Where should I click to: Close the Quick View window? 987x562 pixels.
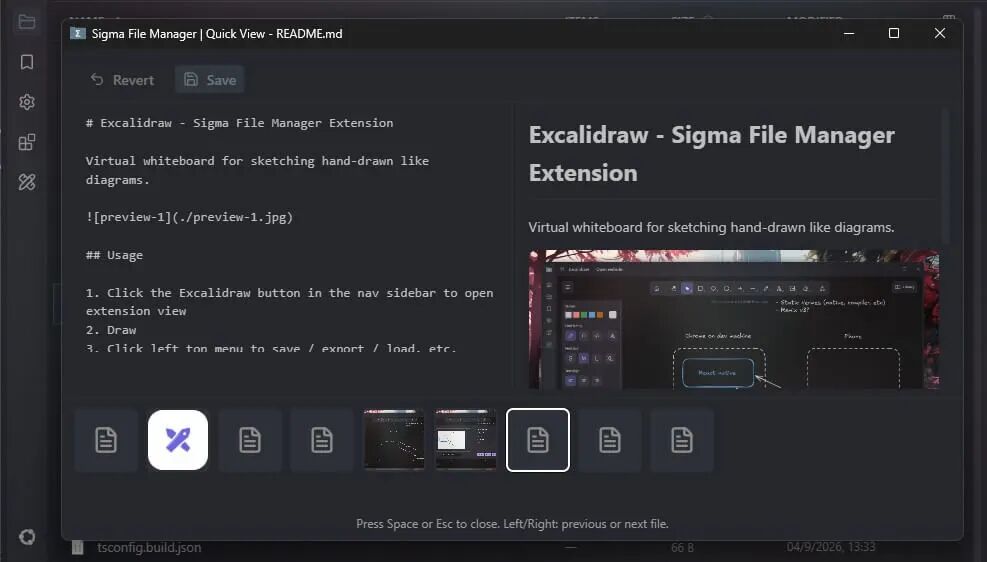(940, 33)
